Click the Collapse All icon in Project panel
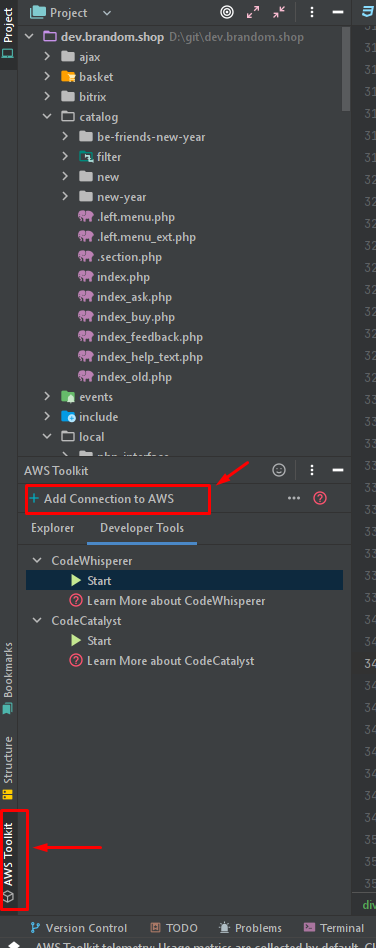 (279, 12)
